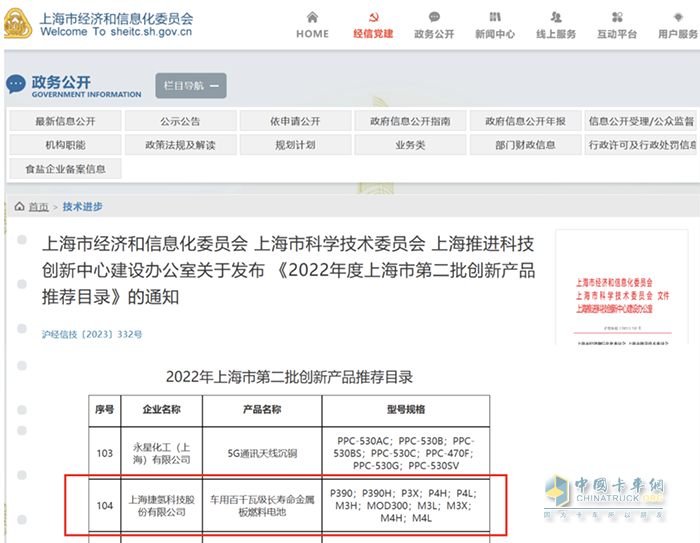Click the 新闻中心 books icon
The width and height of the screenshot is (700, 543).
[495, 17]
